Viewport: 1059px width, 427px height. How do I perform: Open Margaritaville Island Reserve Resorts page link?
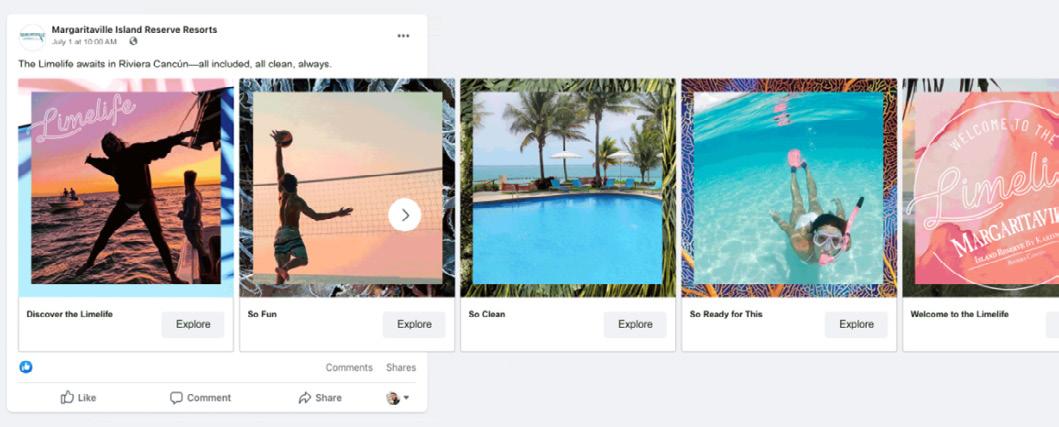point(134,30)
